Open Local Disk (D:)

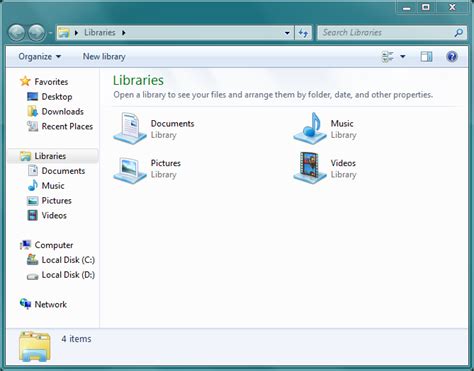coord(68,275)
